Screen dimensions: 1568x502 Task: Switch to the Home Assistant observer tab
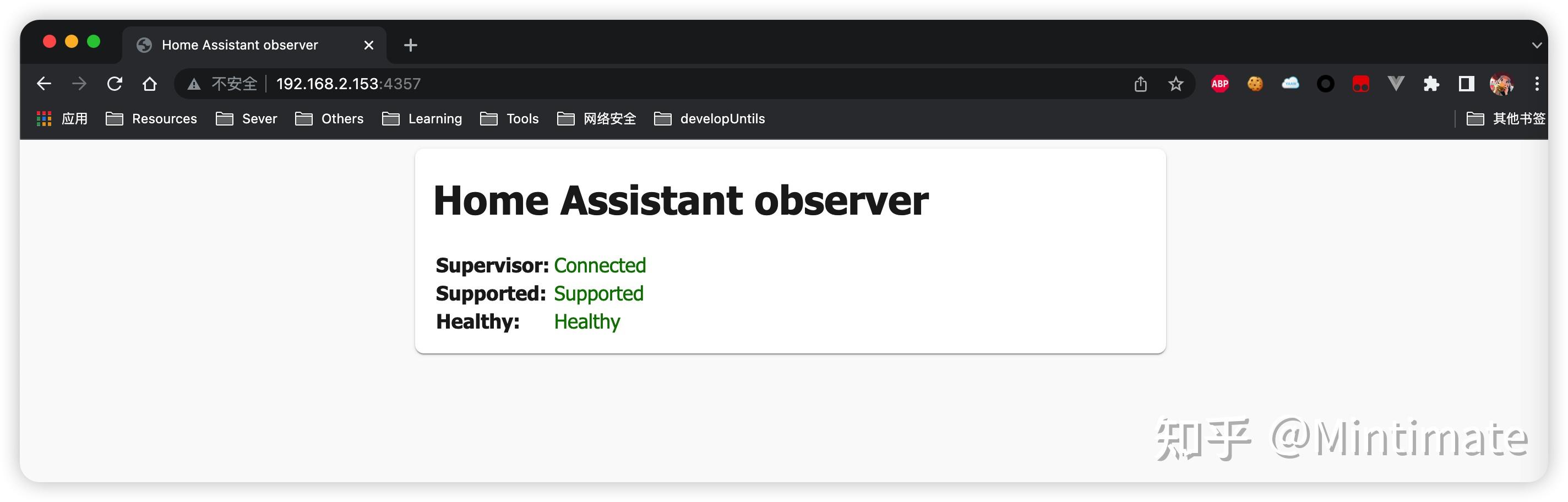pyautogui.click(x=239, y=45)
